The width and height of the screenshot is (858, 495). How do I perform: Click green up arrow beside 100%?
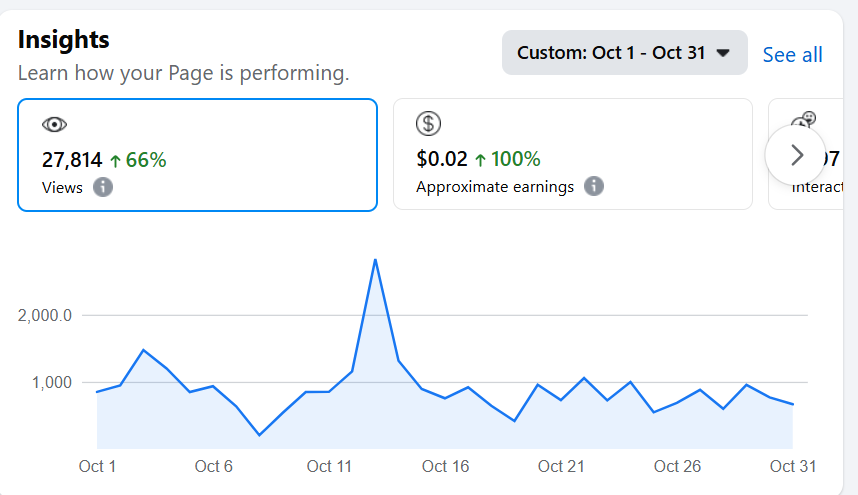coord(480,159)
